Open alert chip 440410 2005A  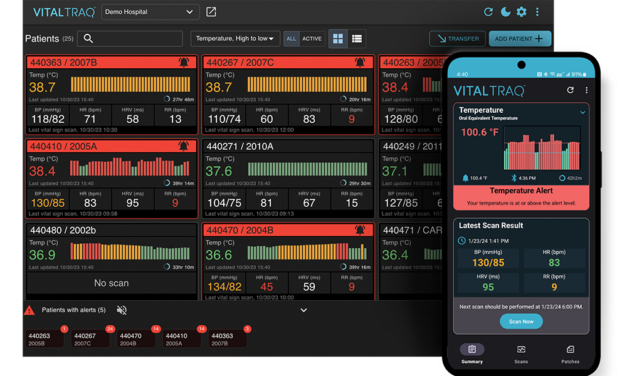coord(183,339)
